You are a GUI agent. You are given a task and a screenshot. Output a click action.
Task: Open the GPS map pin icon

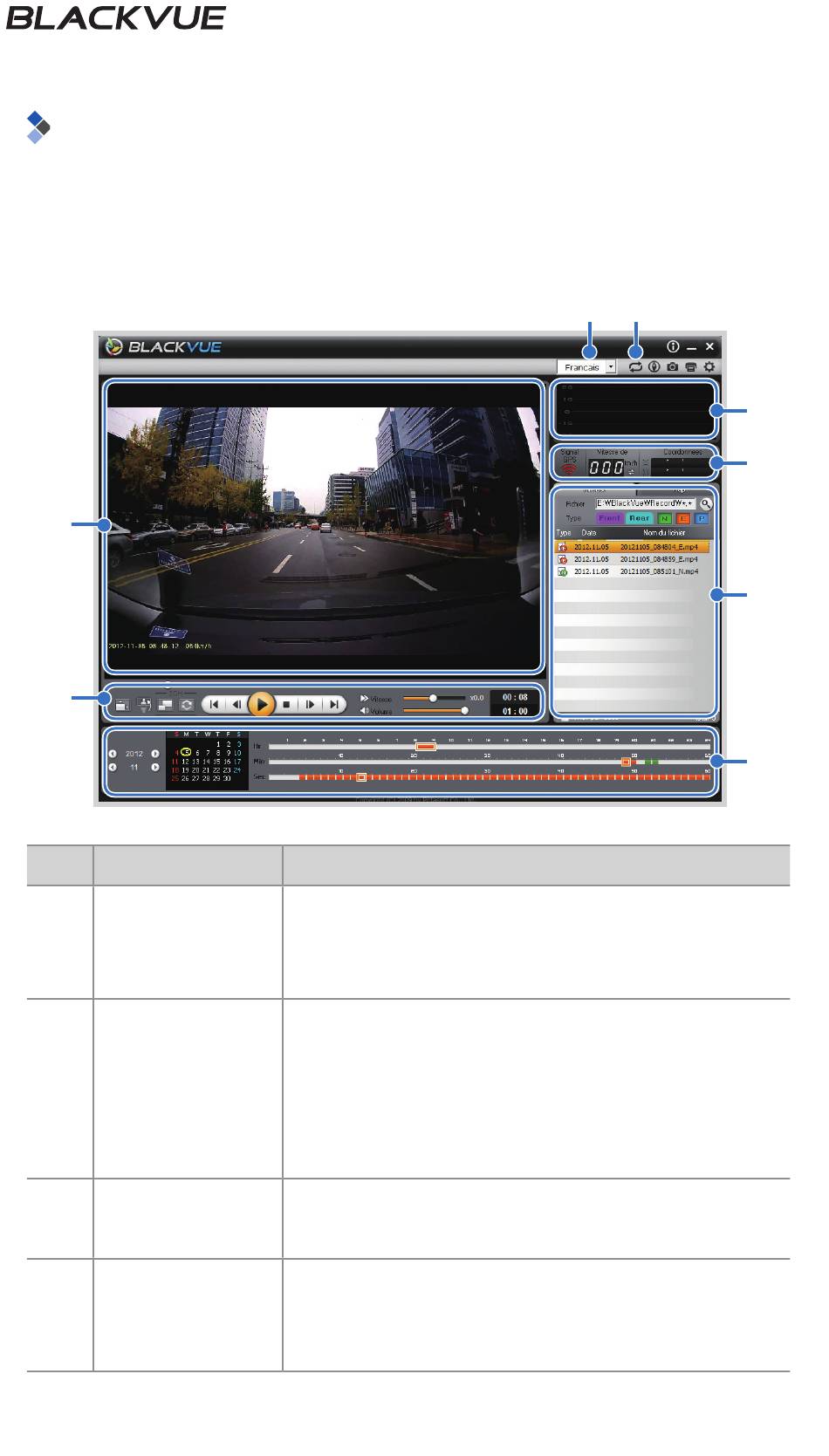654,367
